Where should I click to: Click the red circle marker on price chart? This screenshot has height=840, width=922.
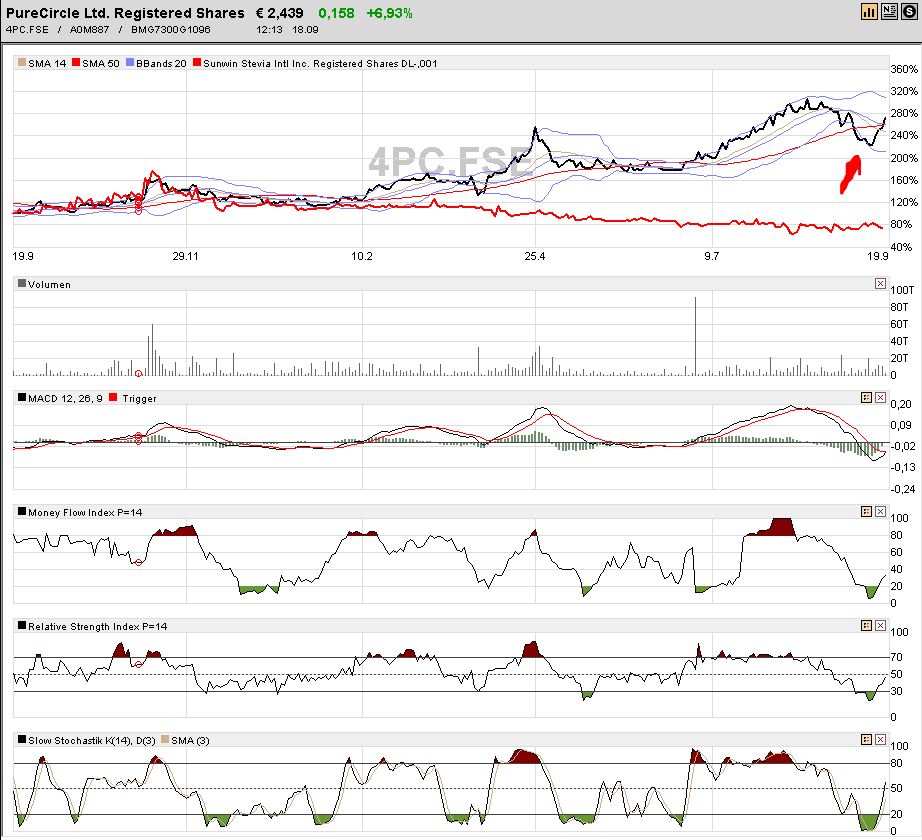[138, 212]
